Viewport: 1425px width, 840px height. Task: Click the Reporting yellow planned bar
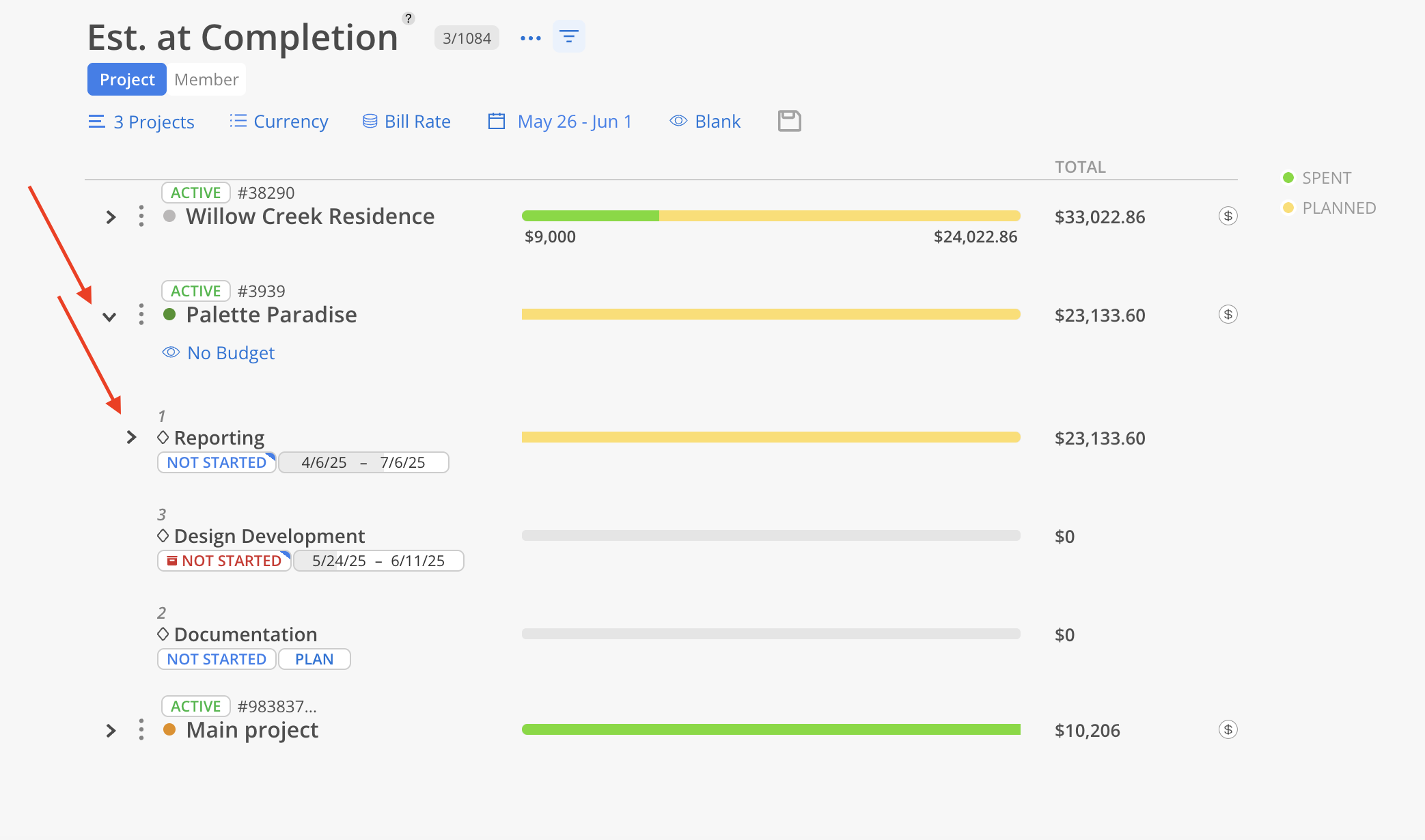click(x=771, y=437)
